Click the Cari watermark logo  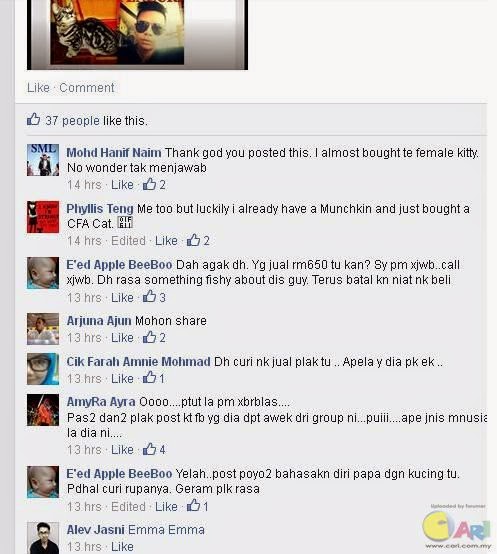[x=457, y=526]
